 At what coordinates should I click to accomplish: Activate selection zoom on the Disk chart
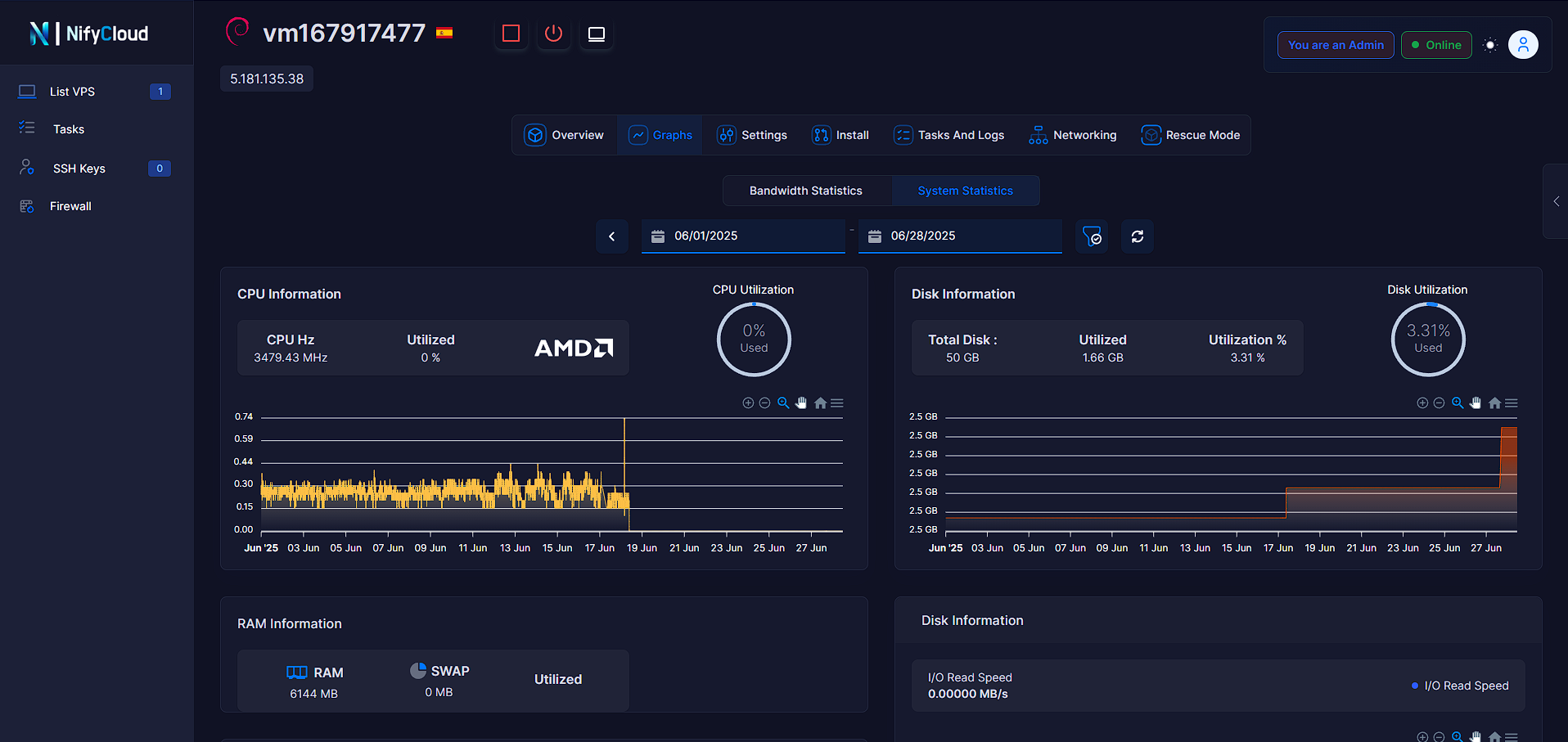click(1458, 402)
